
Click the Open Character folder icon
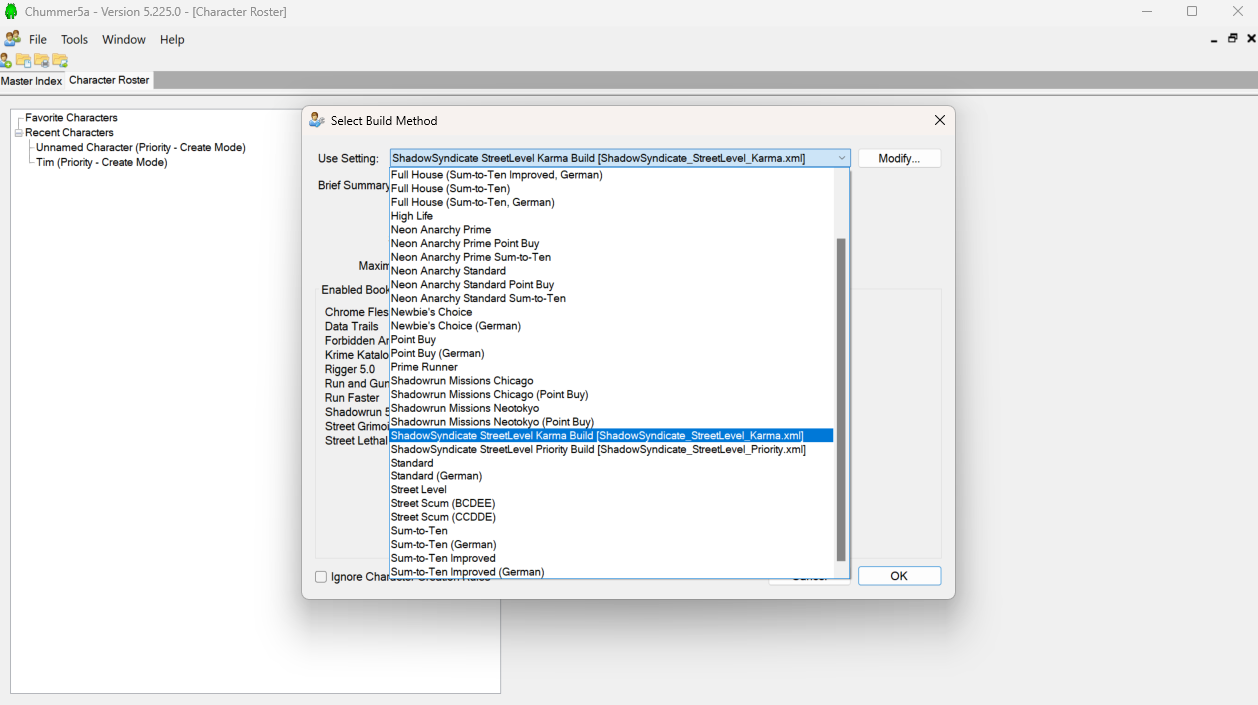24,61
